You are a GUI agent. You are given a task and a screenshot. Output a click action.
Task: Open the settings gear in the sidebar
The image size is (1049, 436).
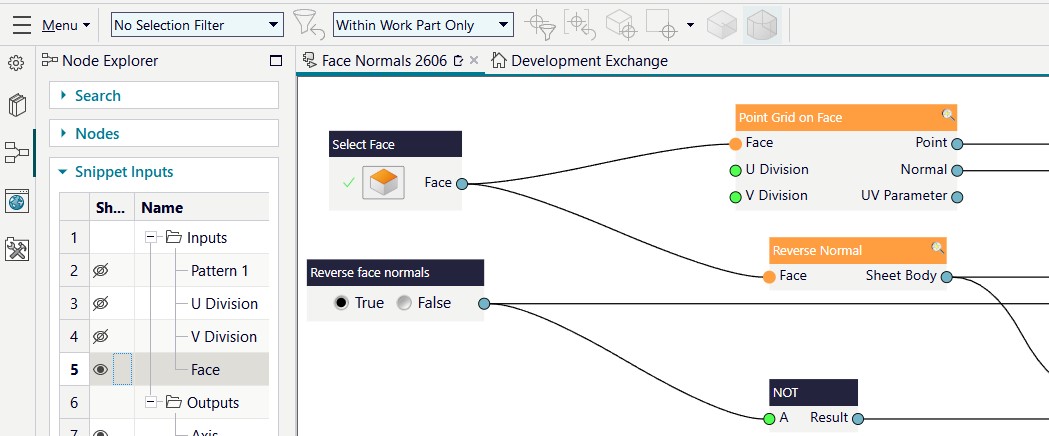pos(16,64)
